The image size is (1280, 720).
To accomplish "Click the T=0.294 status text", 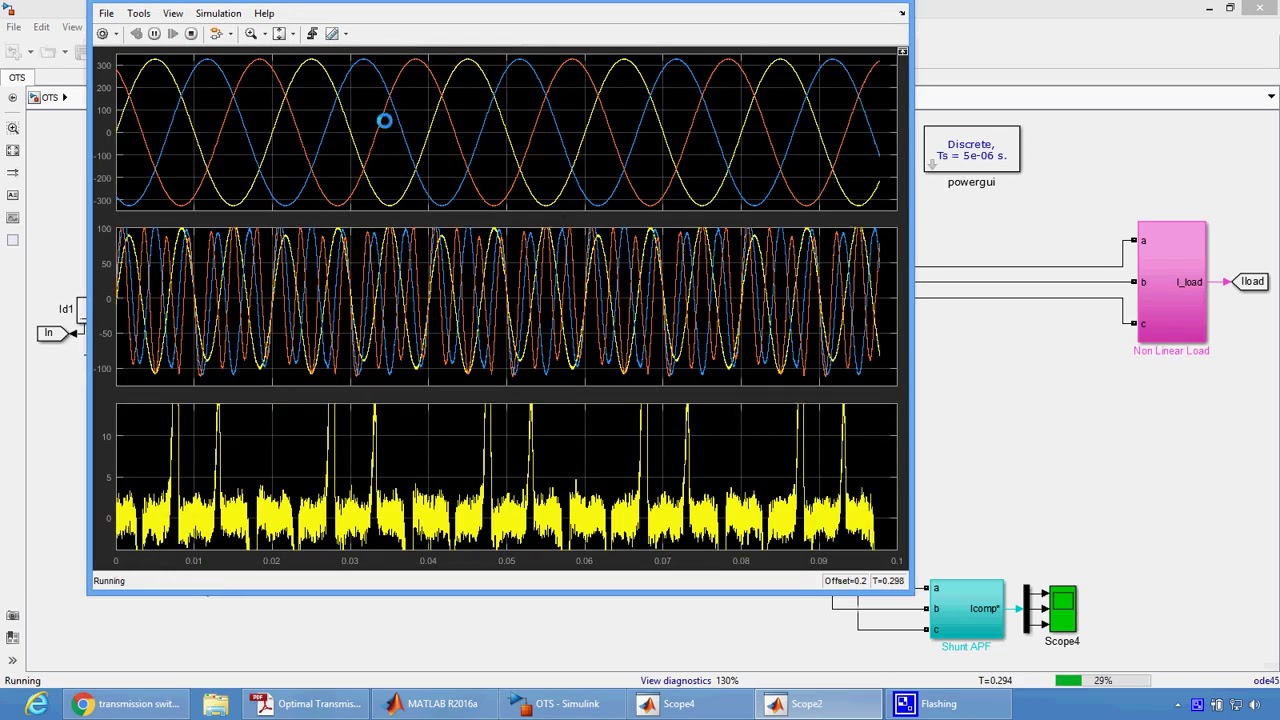I will 995,681.
